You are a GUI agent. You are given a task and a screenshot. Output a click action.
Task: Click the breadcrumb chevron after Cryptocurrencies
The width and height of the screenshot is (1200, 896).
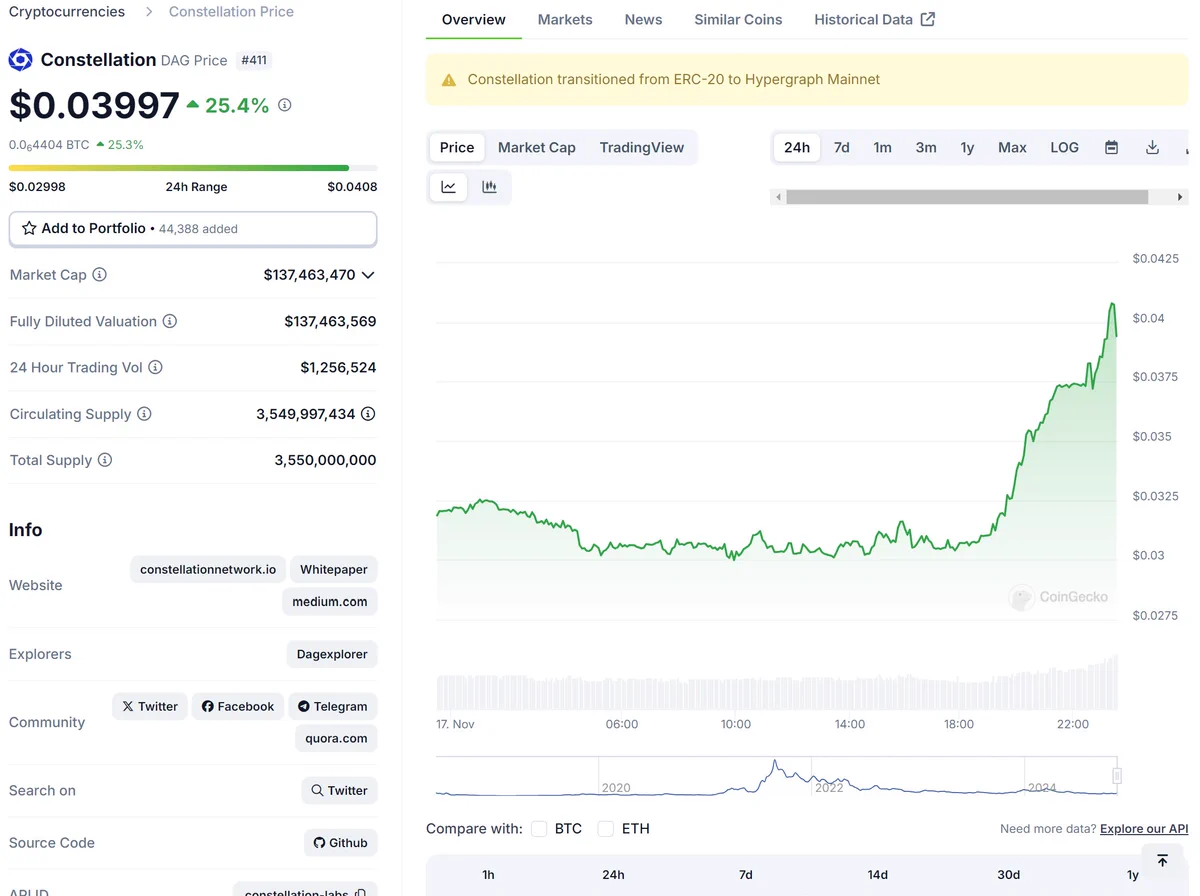pos(149,12)
